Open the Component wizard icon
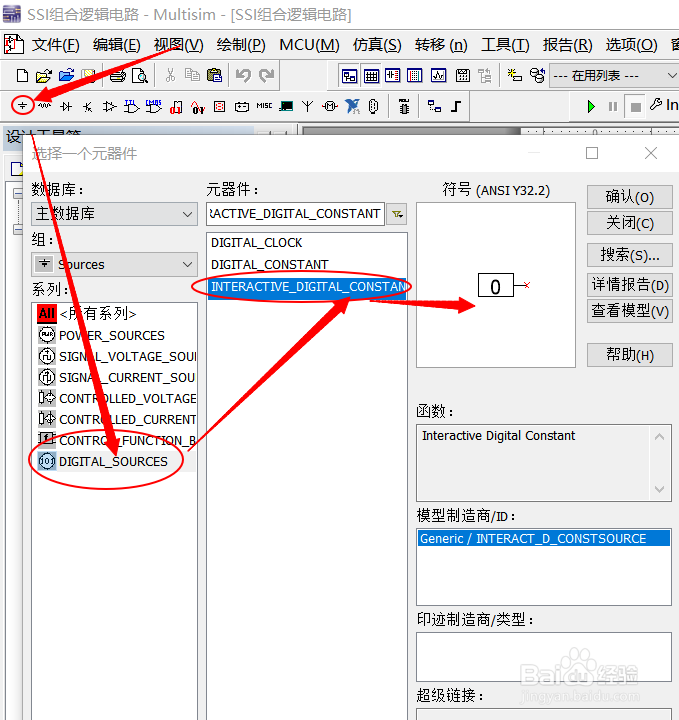The height and width of the screenshot is (720, 679). [515, 75]
